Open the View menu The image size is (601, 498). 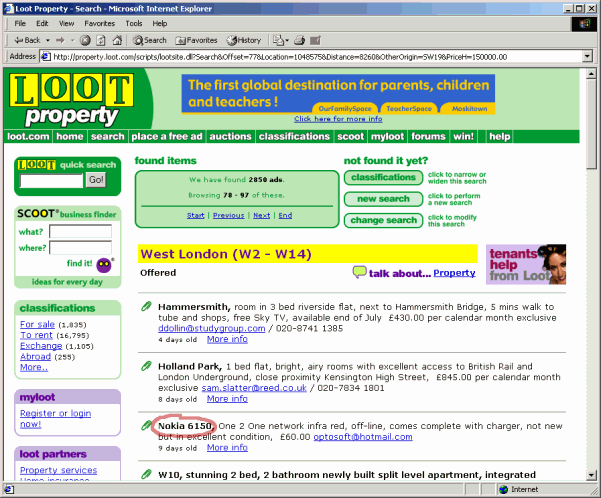[66, 24]
